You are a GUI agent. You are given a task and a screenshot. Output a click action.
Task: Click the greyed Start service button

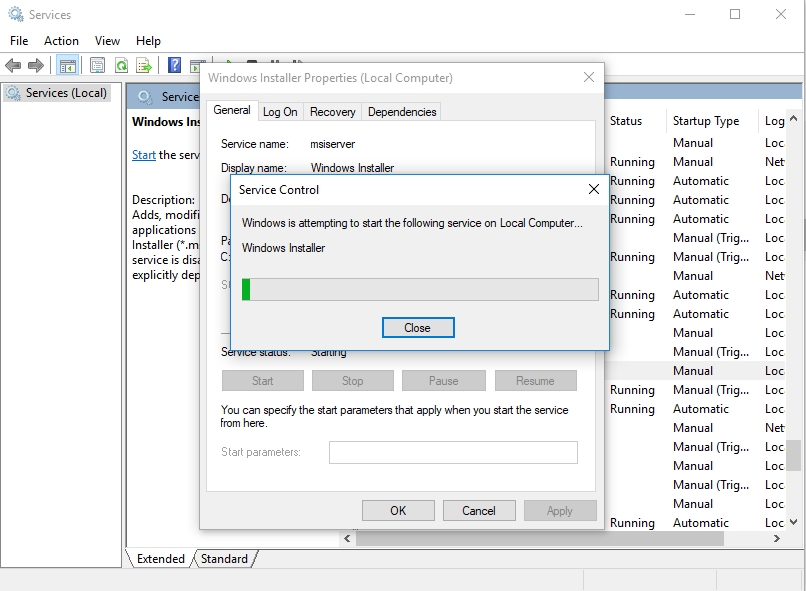(263, 380)
